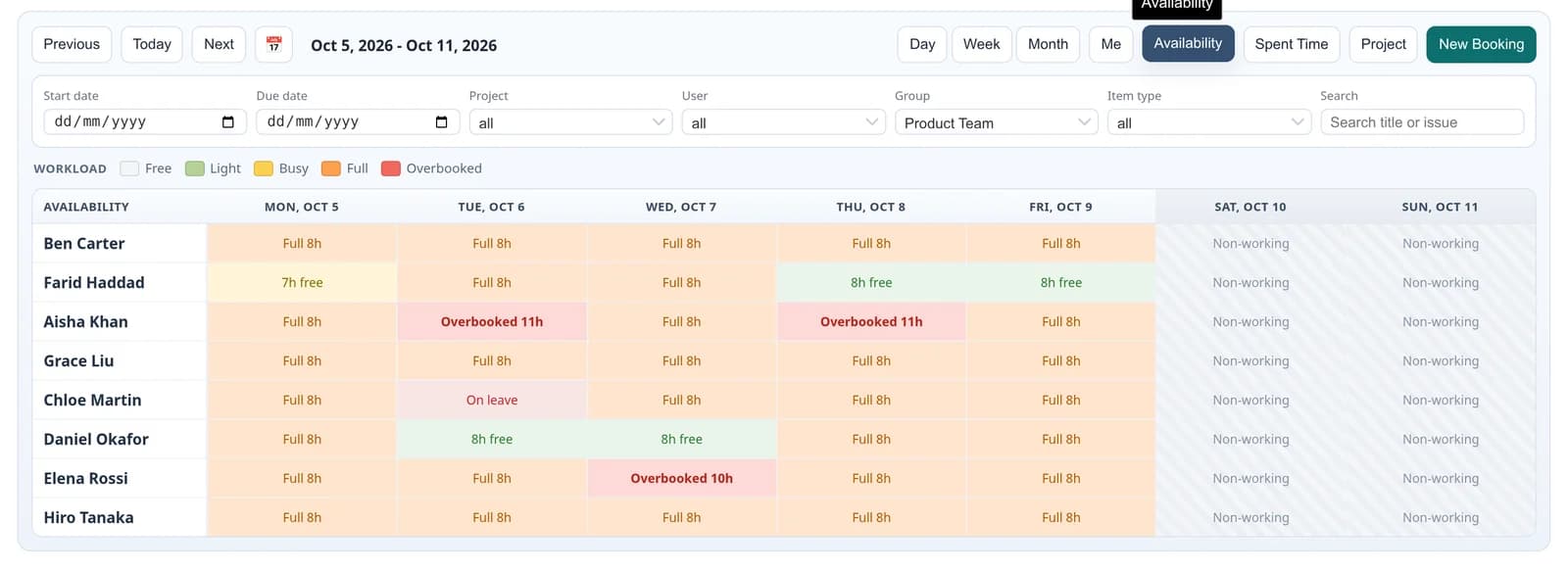Open the User filter dropdown

point(784,122)
